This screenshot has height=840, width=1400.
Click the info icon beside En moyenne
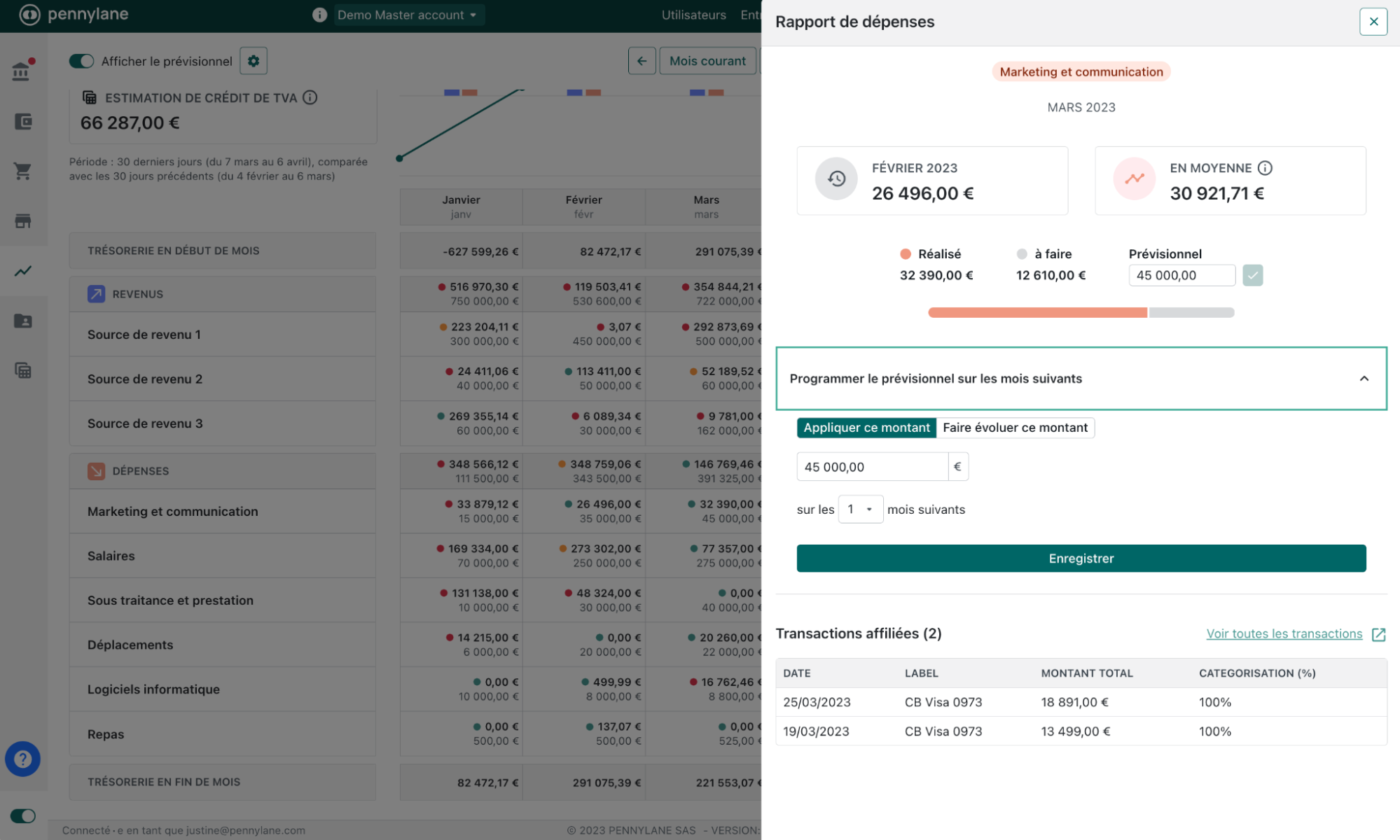[x=1265, y=168]
